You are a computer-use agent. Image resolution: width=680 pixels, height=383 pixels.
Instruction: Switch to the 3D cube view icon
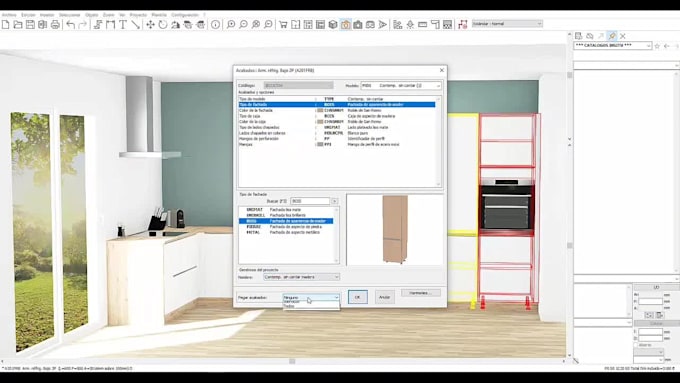coord(333,25)
